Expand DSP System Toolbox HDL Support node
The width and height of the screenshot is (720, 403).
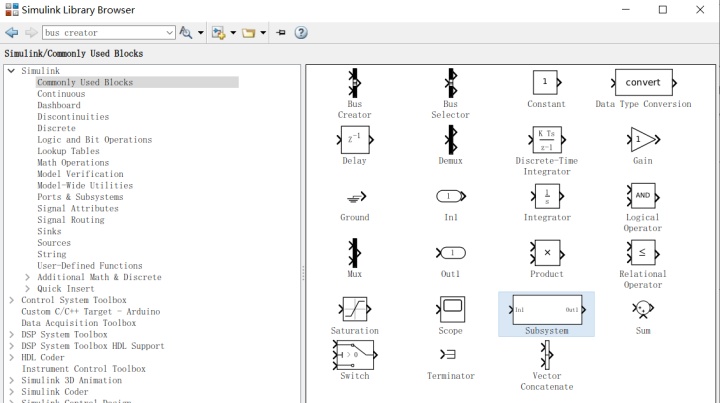[11, 346]
